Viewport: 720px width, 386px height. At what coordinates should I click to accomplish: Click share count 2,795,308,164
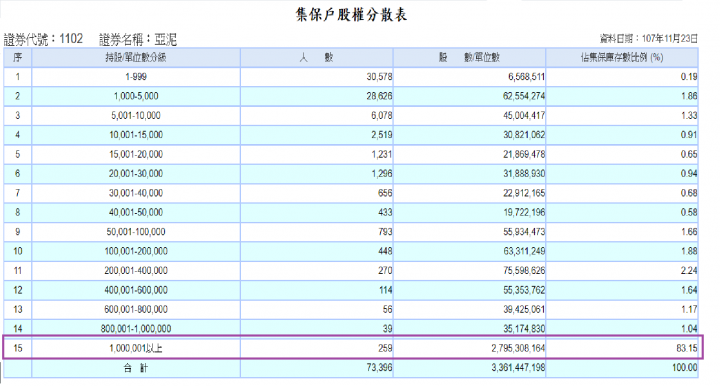[518, 348]
